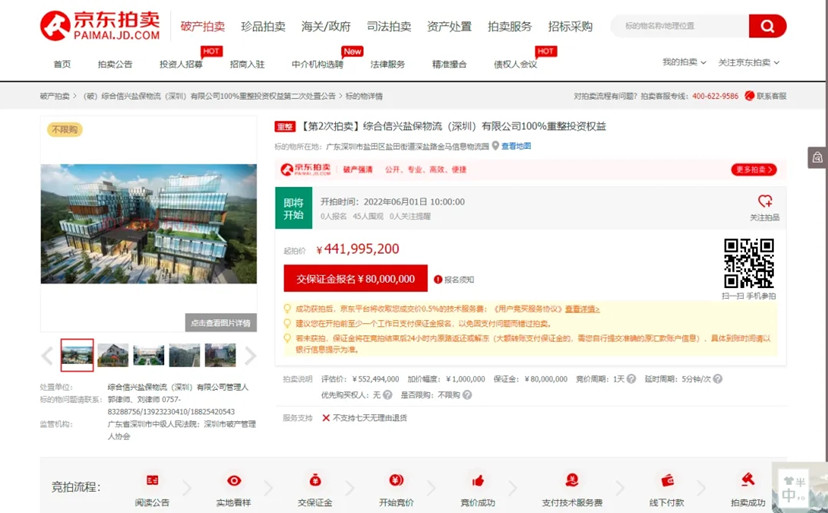Click the help icon beside 延时周期
Viewport: 828px width, 513px height.
[x=717, y=379]
